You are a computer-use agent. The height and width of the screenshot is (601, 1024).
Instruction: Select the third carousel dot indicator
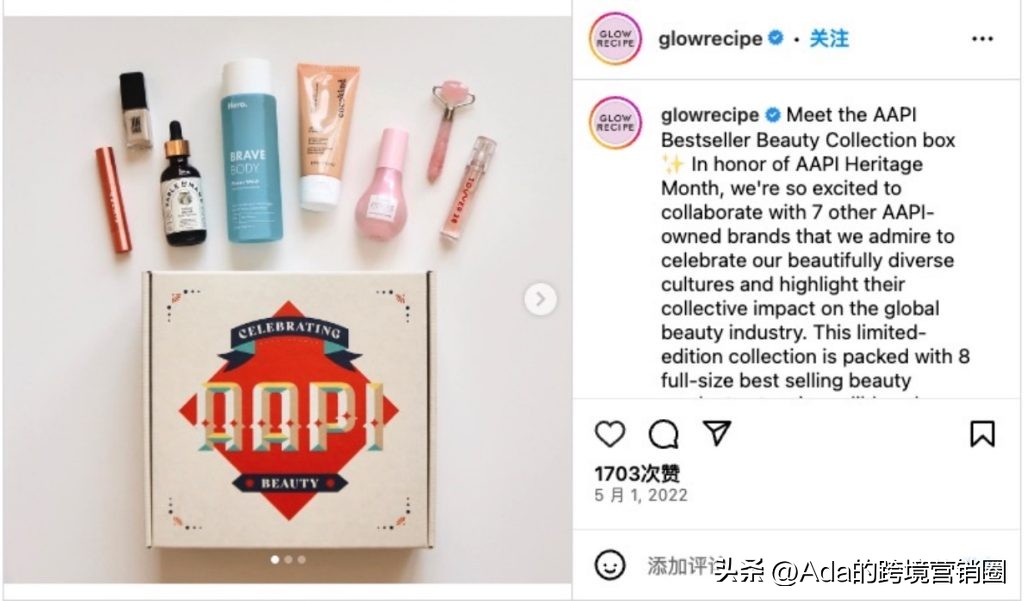point(301,560)
